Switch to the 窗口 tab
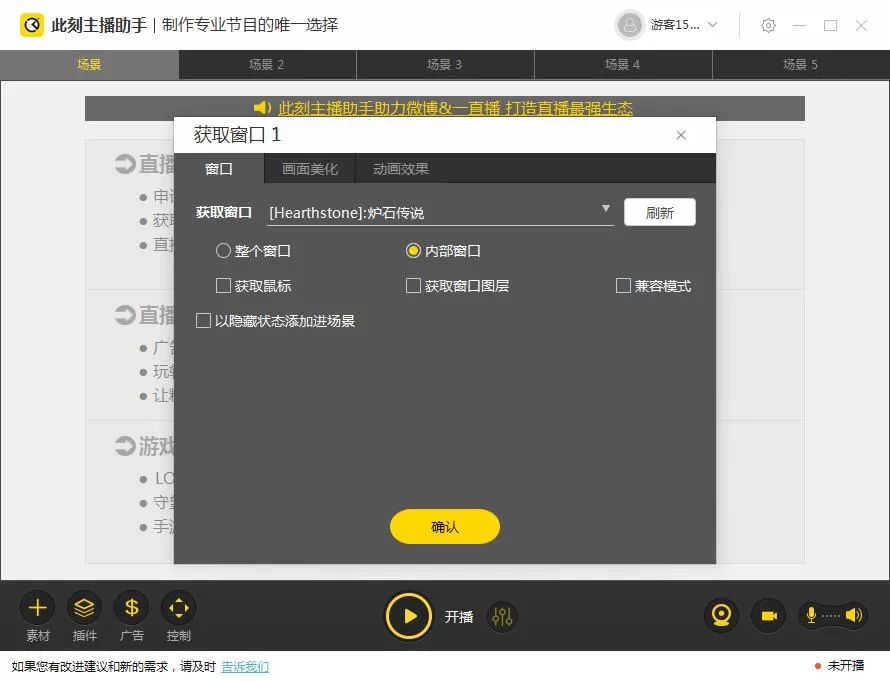890x681 pixels. (x=219, y=169)
